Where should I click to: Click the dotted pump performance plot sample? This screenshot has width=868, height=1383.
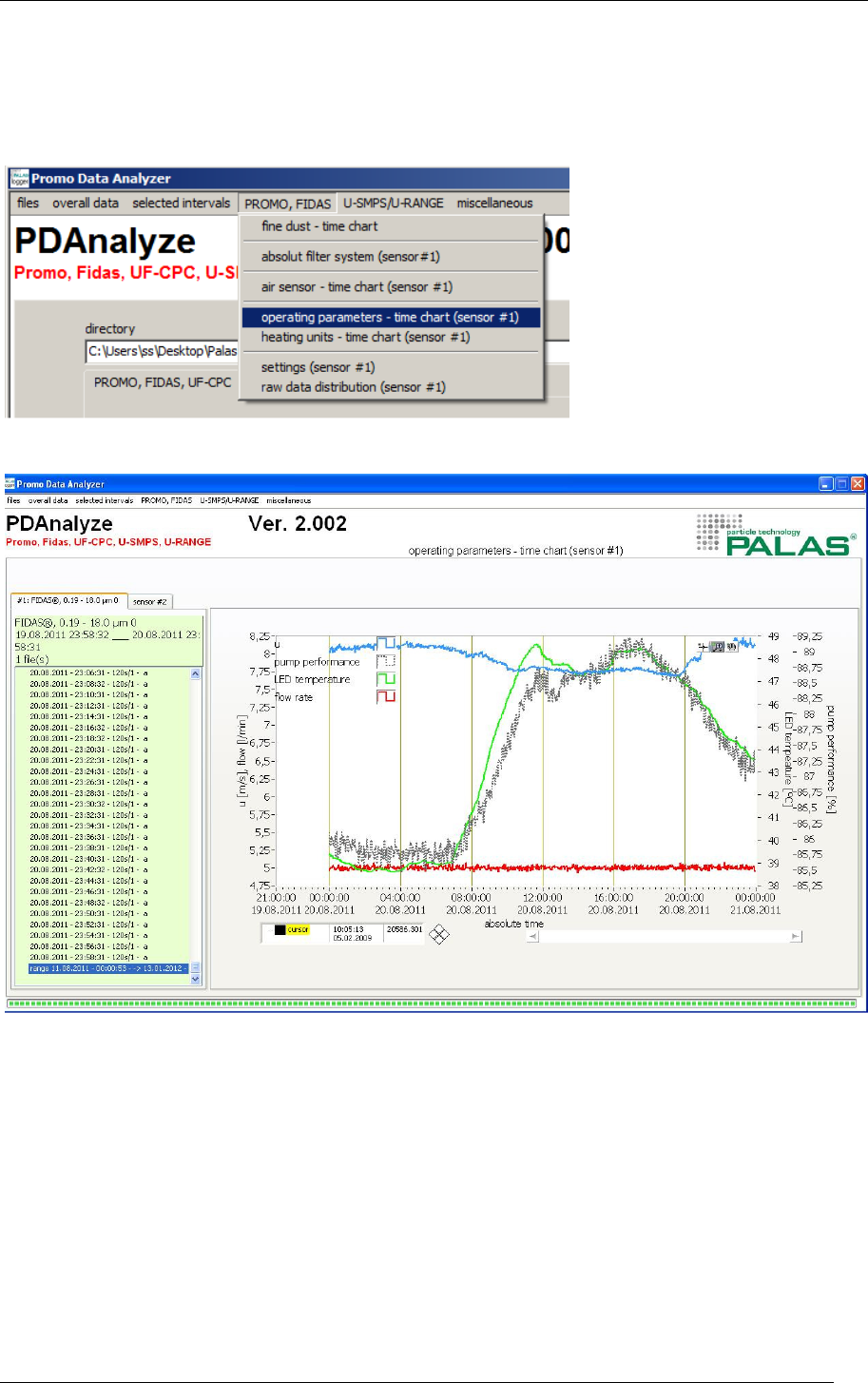point(386,661)
